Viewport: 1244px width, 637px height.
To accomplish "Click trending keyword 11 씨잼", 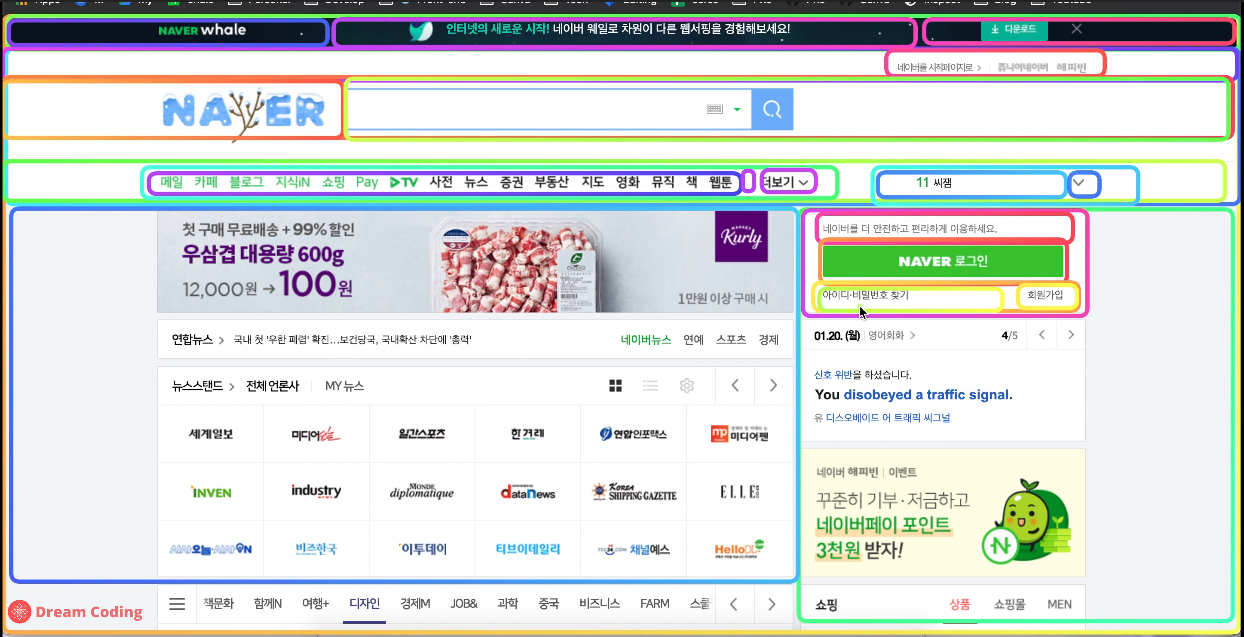I will pyautogui.click(x=934, y=183).
